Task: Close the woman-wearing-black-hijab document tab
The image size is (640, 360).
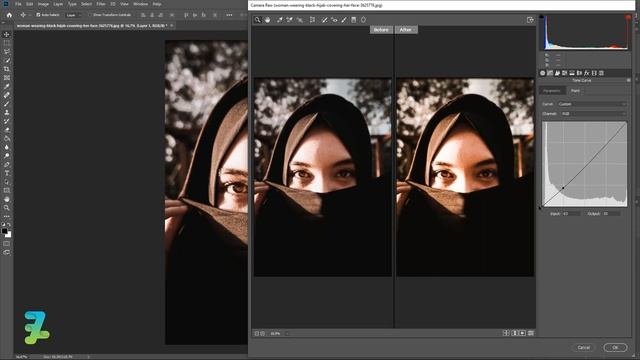Action: (172, 25)
